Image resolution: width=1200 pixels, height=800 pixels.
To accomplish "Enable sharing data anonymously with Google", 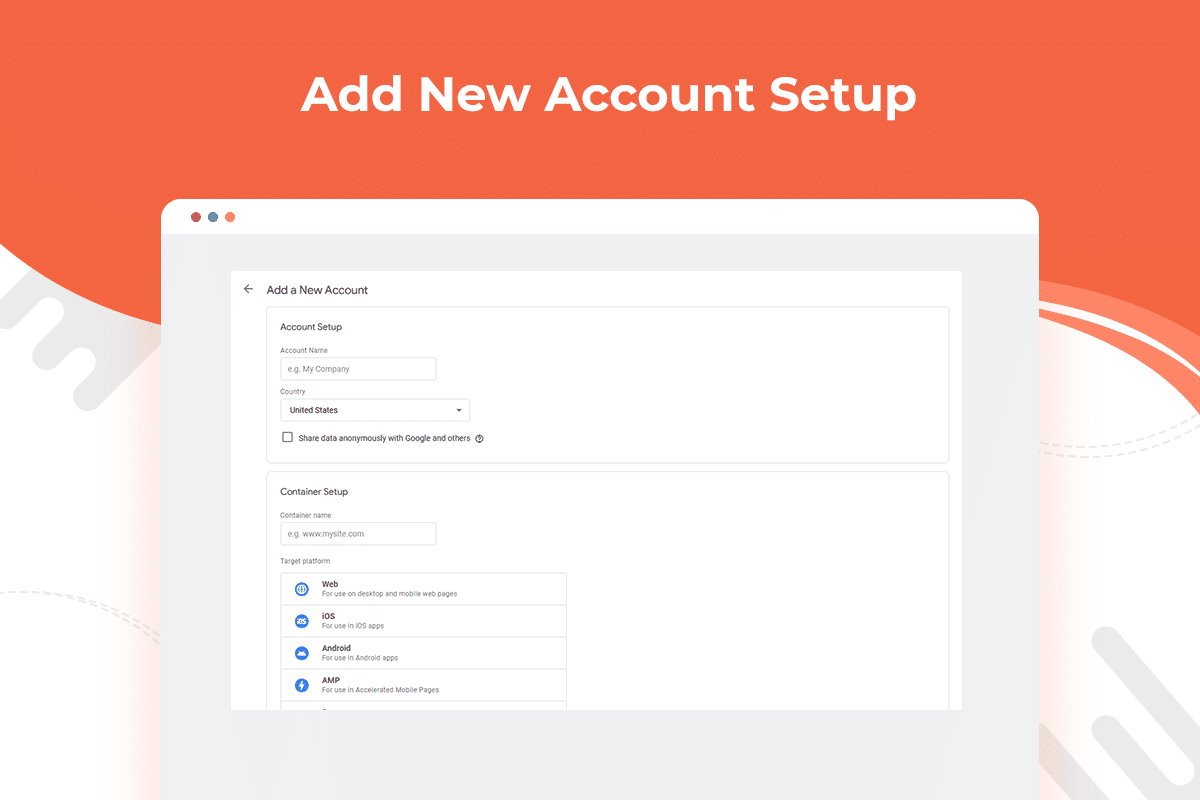I will click(287, 437).
